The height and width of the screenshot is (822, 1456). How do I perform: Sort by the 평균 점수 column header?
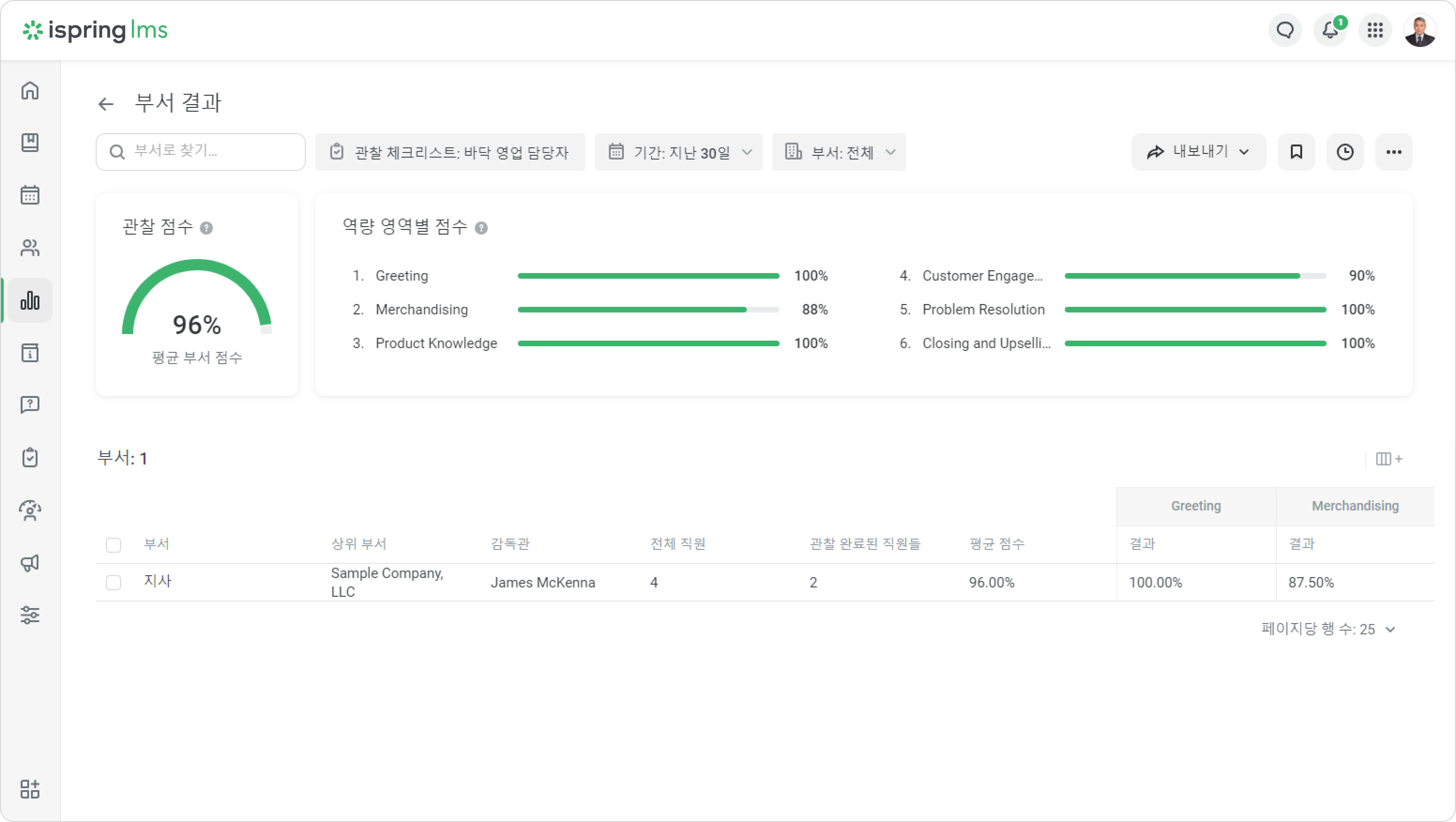click(x=997, y=544)
